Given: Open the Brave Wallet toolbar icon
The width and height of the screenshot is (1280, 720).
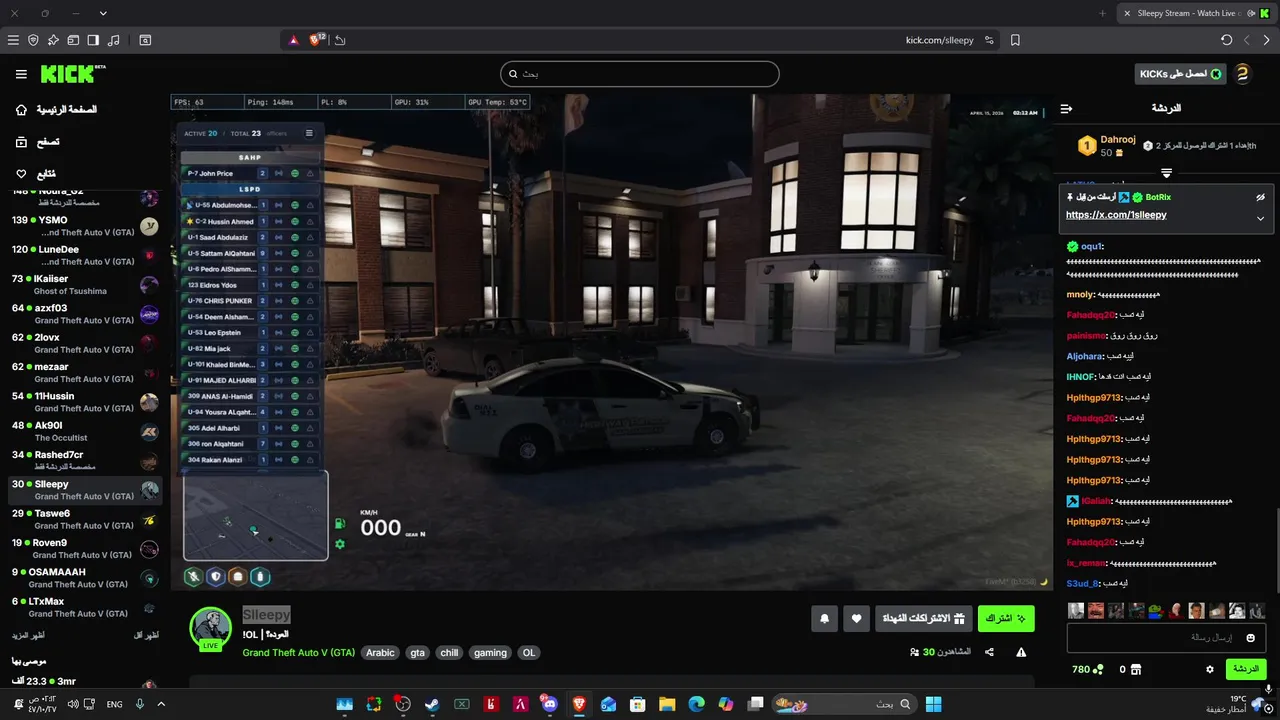Looking at the screenshot, I should tap(73, 40).
